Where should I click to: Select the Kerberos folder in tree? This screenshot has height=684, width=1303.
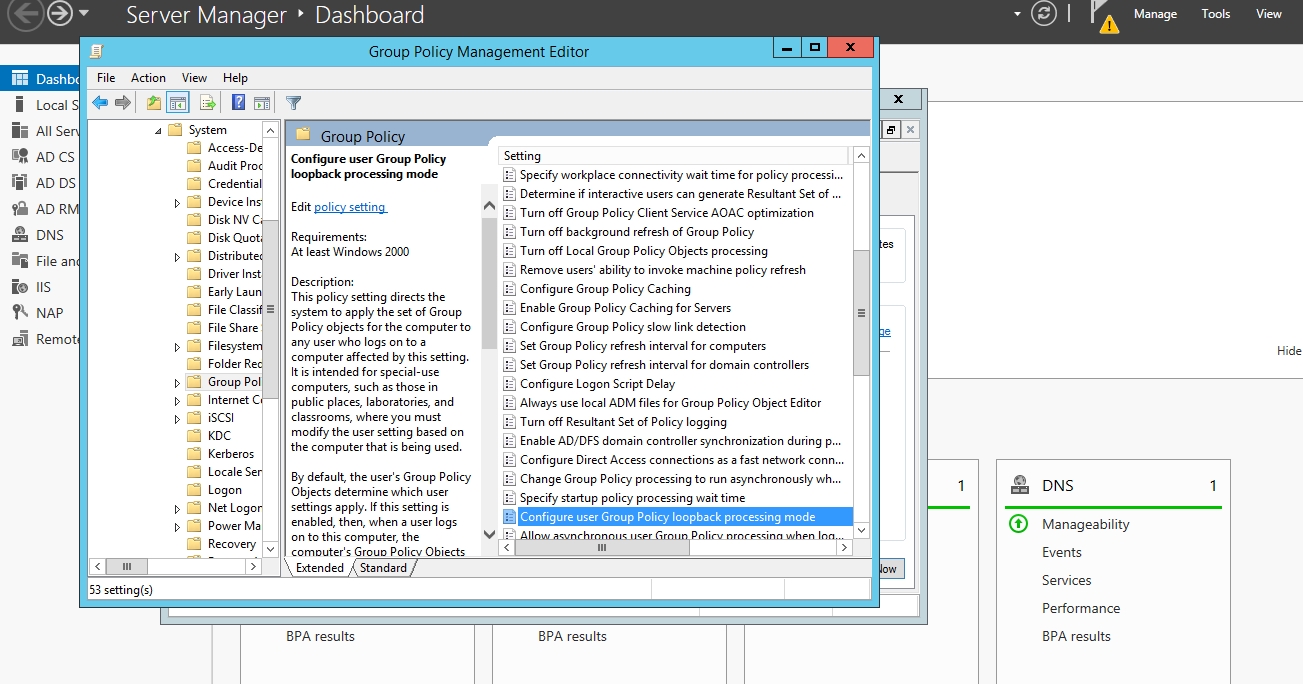pos(230,454)
